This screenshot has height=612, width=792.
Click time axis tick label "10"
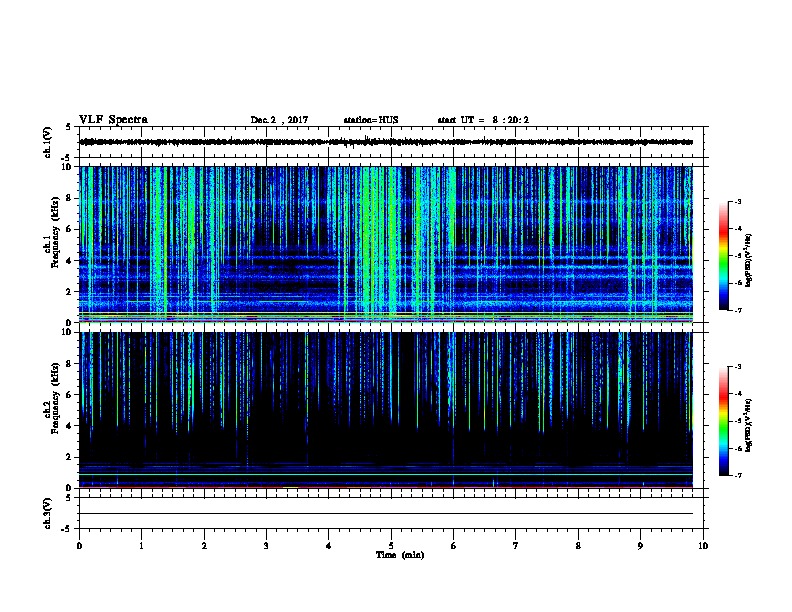pos(703,546)
